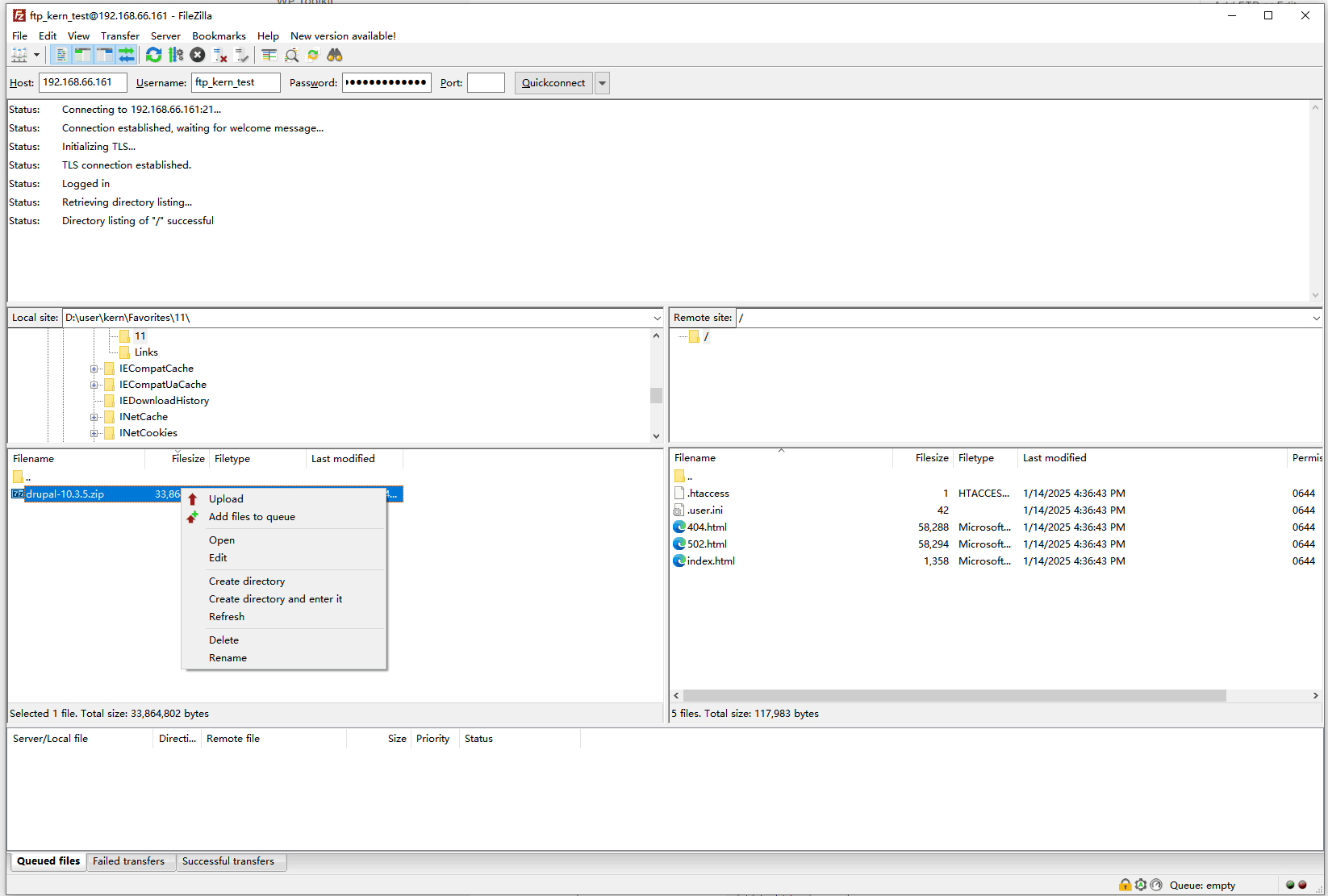
Task: Choose Upload from the context menu
Action: coord(226,499)
